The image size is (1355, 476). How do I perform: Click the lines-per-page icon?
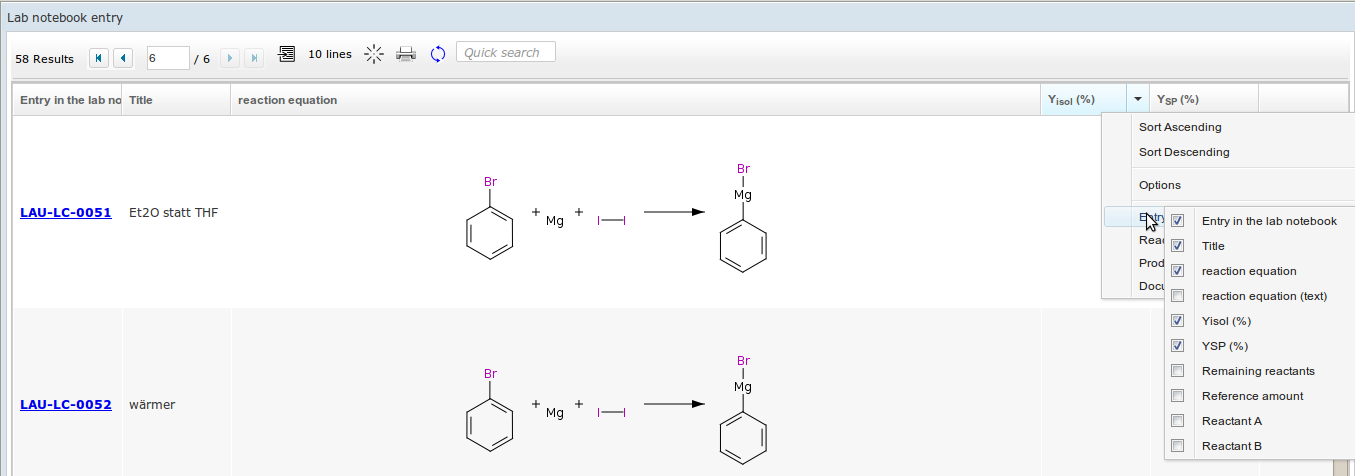point(287,54)
